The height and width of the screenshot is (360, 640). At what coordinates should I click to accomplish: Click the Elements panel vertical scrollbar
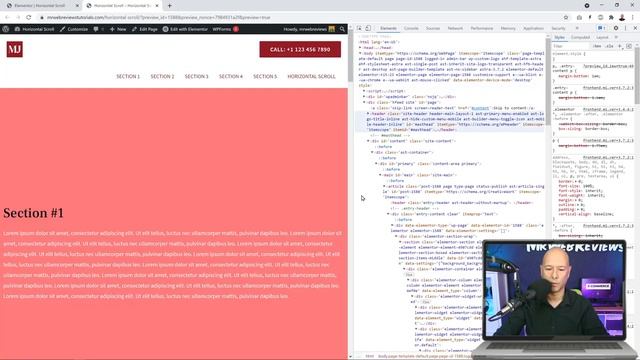[x=548, y=82]
